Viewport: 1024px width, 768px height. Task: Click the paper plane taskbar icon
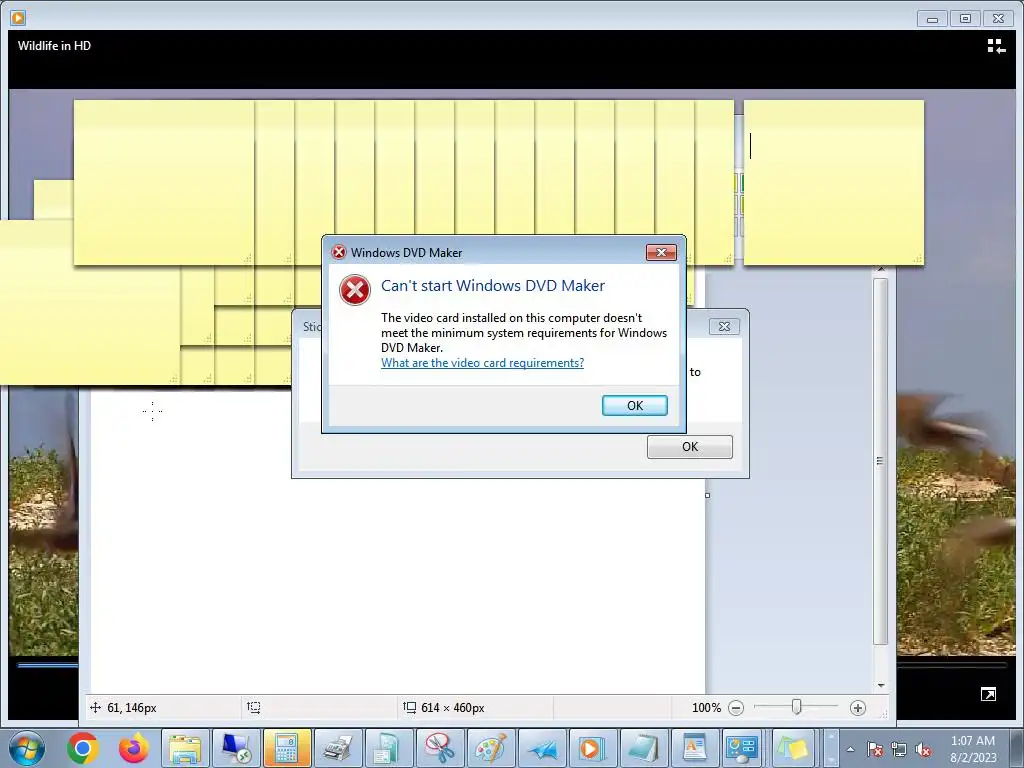point(541,748)
